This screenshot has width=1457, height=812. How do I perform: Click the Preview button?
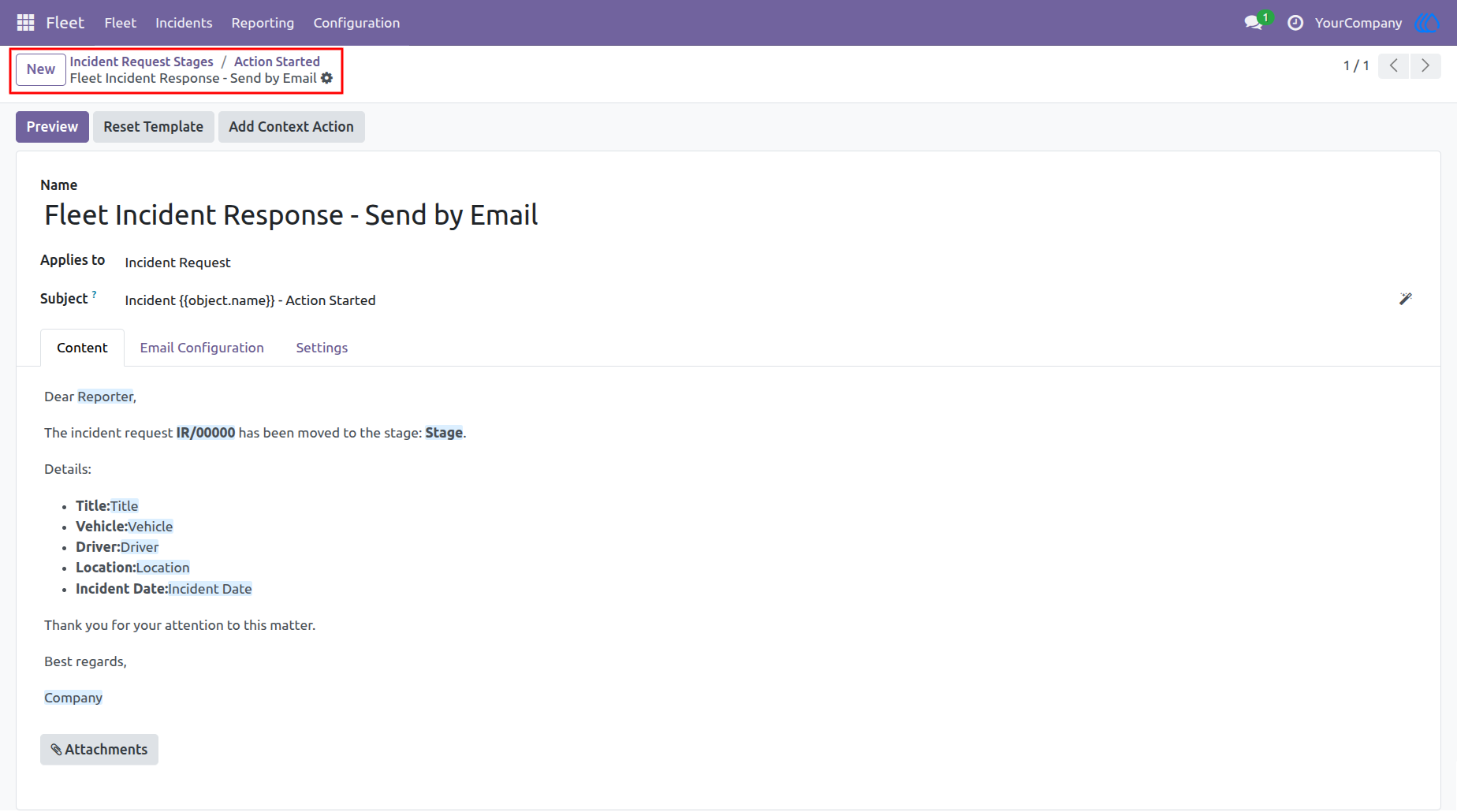(52, 127)
